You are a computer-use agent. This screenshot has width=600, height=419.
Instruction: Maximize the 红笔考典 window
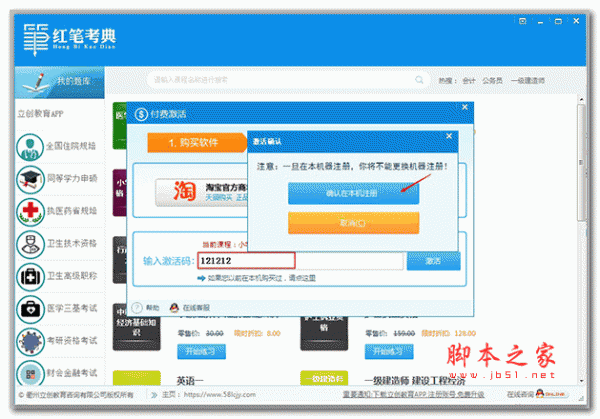pos(558,21)
